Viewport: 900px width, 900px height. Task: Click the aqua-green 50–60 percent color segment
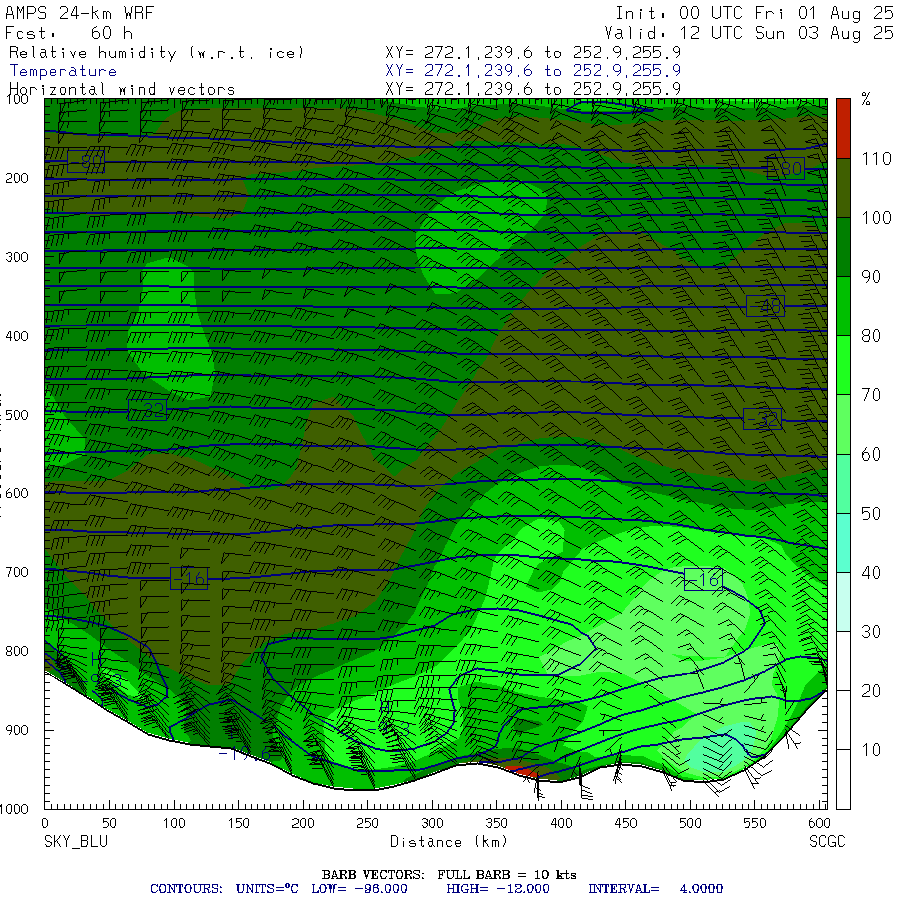(843, 483)
